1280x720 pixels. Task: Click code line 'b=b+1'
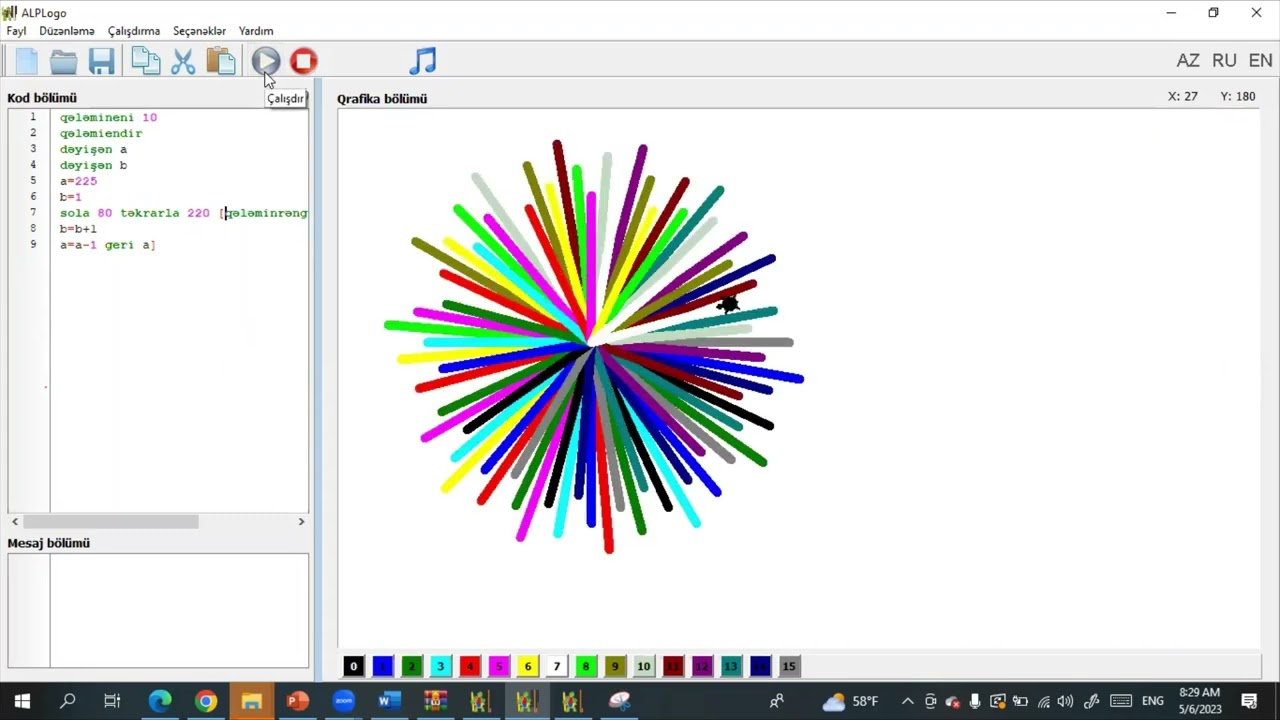point(78,229)
